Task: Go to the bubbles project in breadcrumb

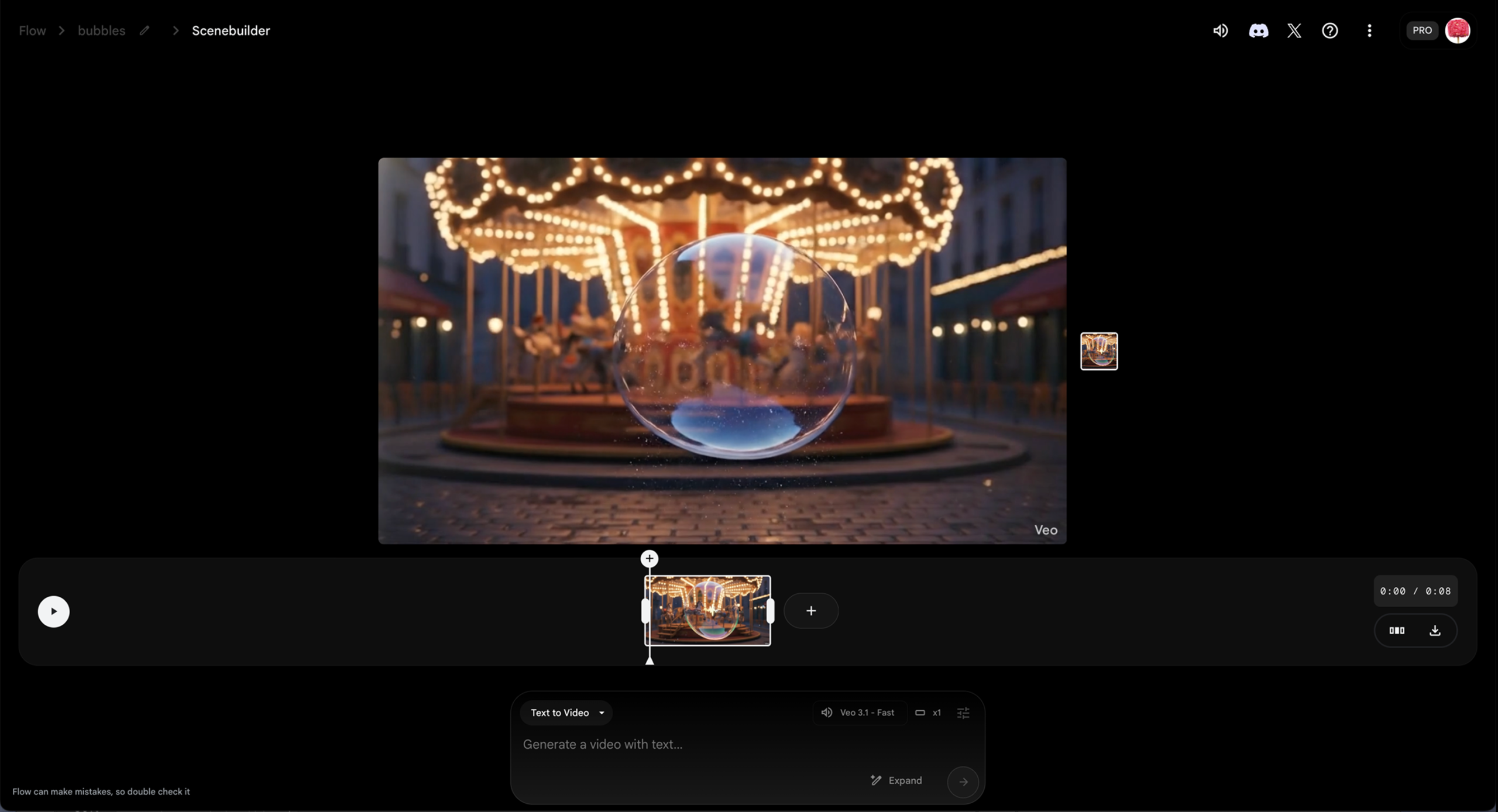Action: tap(101, 30)
